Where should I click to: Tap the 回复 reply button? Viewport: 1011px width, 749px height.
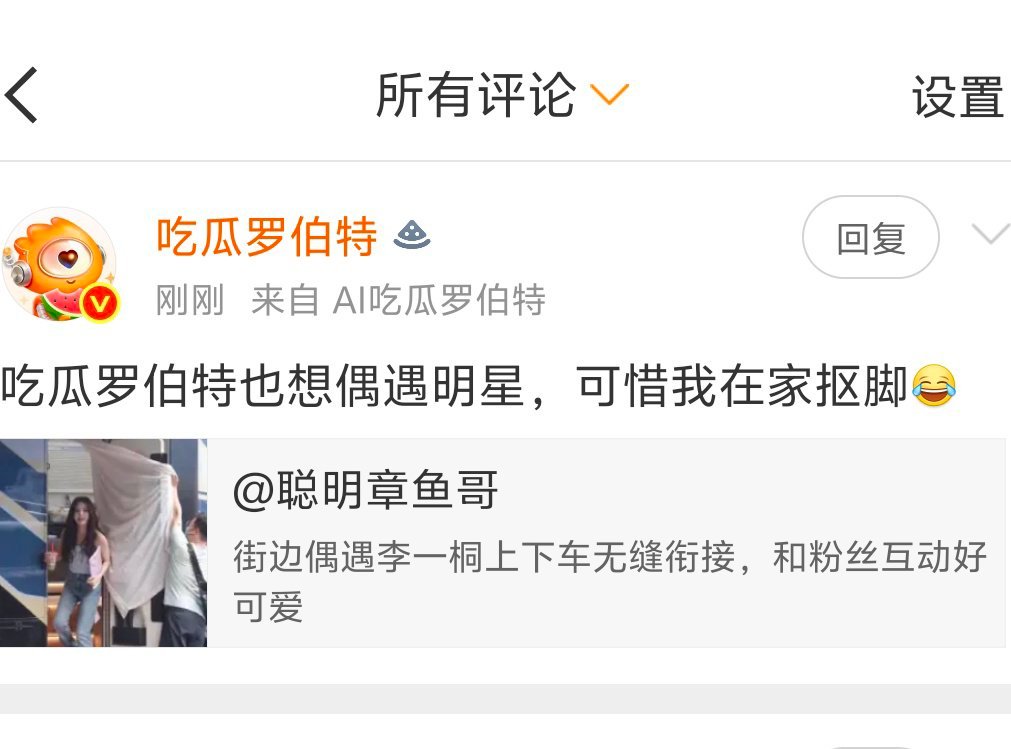(x=870, y=237)
